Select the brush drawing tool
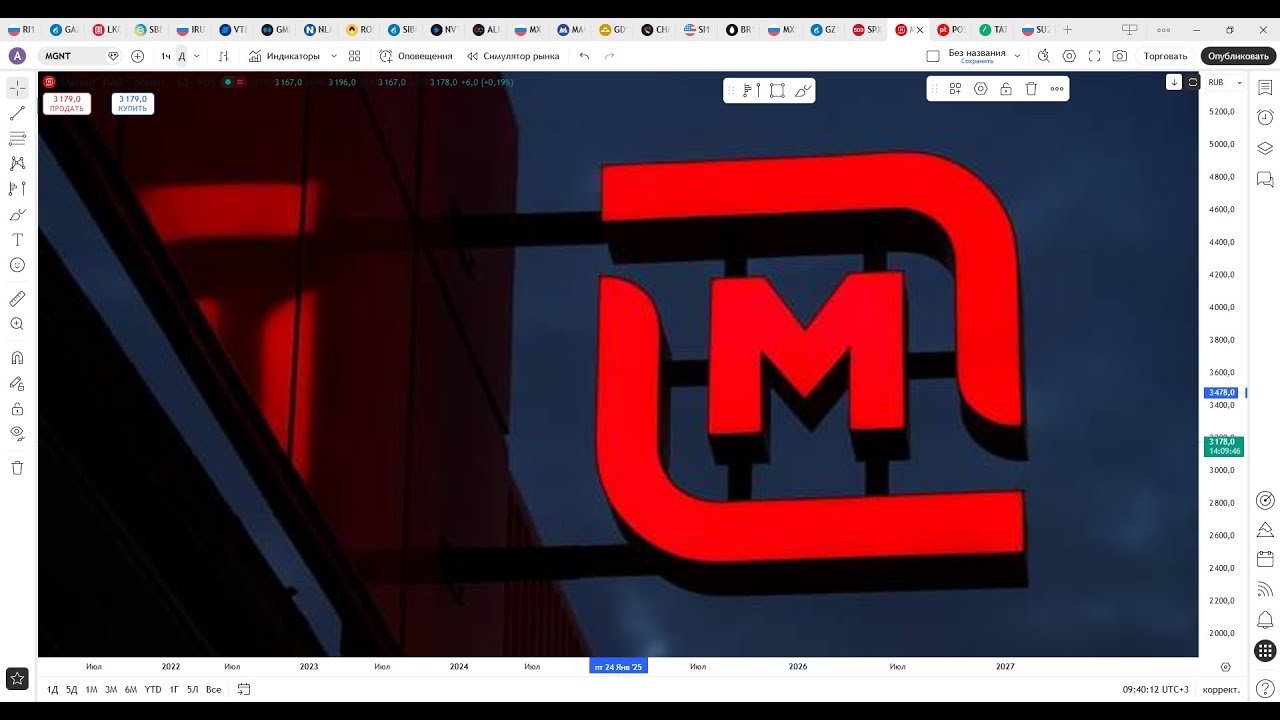1280x720 pixels. 17,214
